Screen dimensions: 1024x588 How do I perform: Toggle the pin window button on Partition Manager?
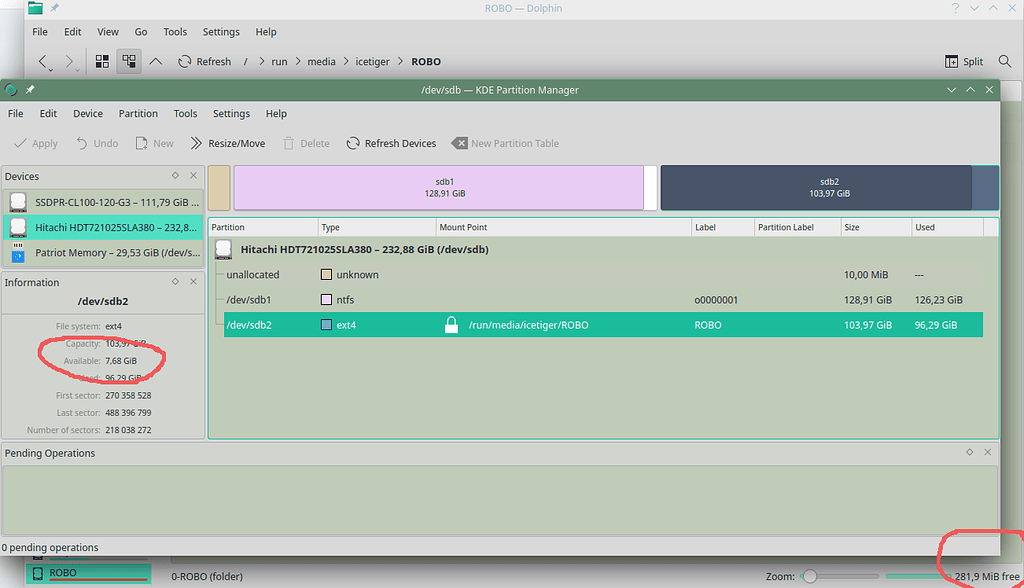pos(29,89)
